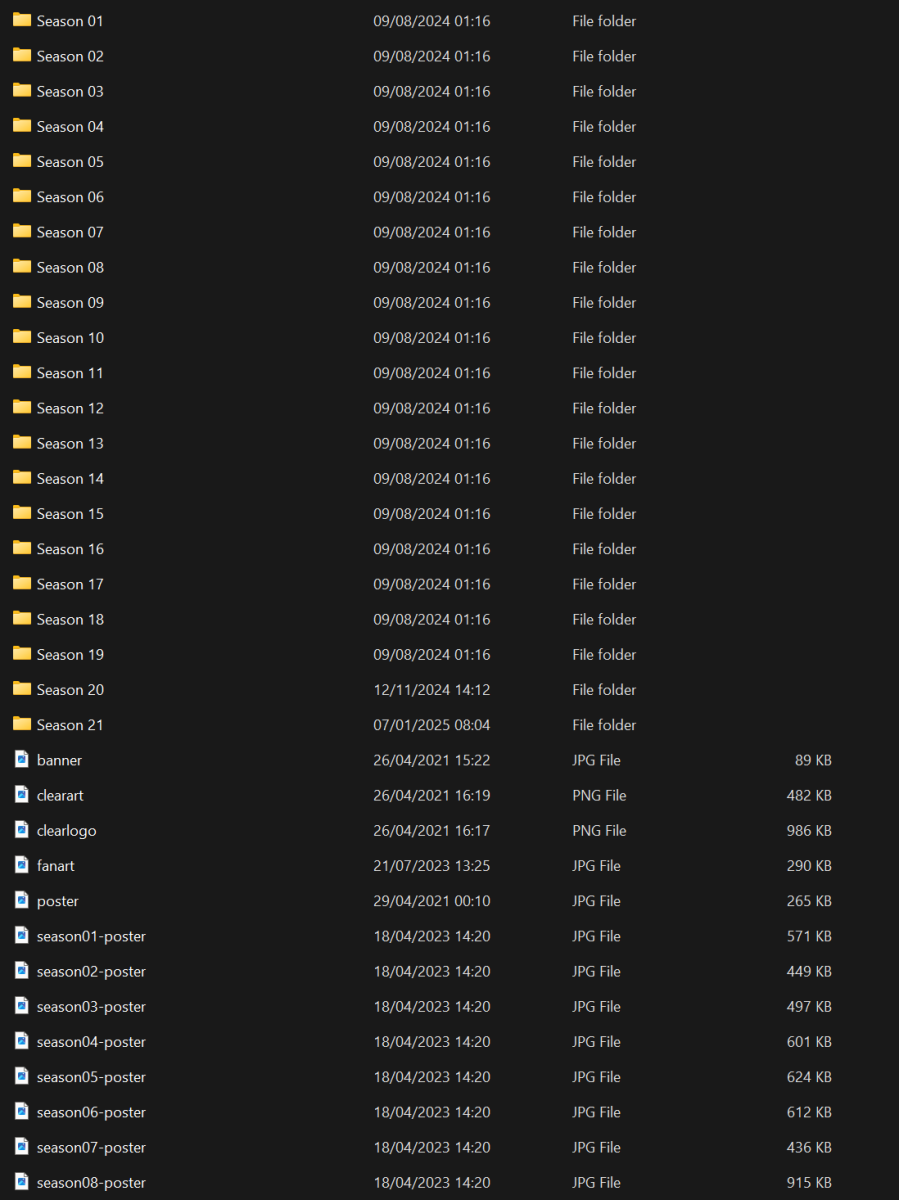
Task: Click the fanart JPG file icon
Action: [x=21, y=865]
